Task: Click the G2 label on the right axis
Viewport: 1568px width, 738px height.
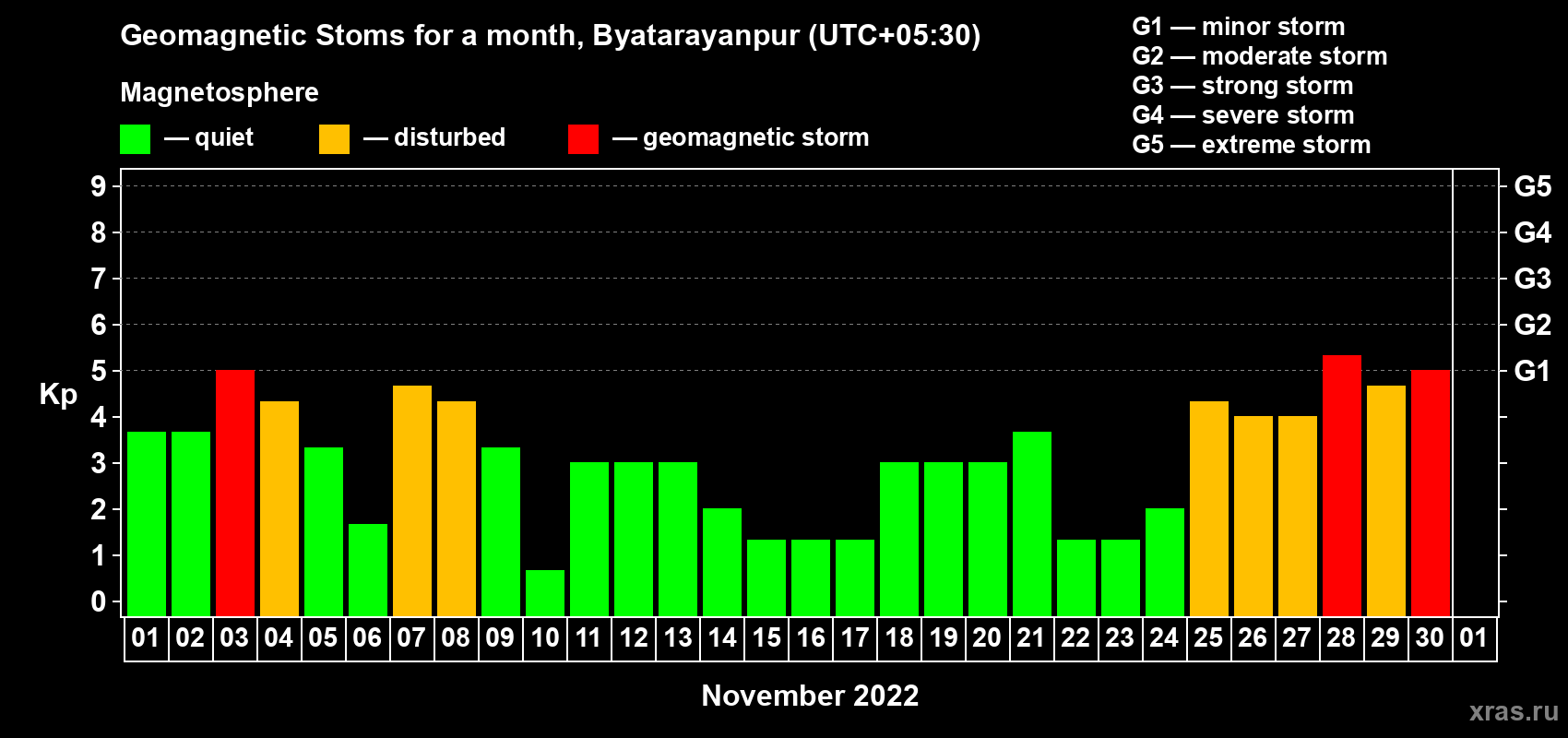Action: [x=1532, y=325]
